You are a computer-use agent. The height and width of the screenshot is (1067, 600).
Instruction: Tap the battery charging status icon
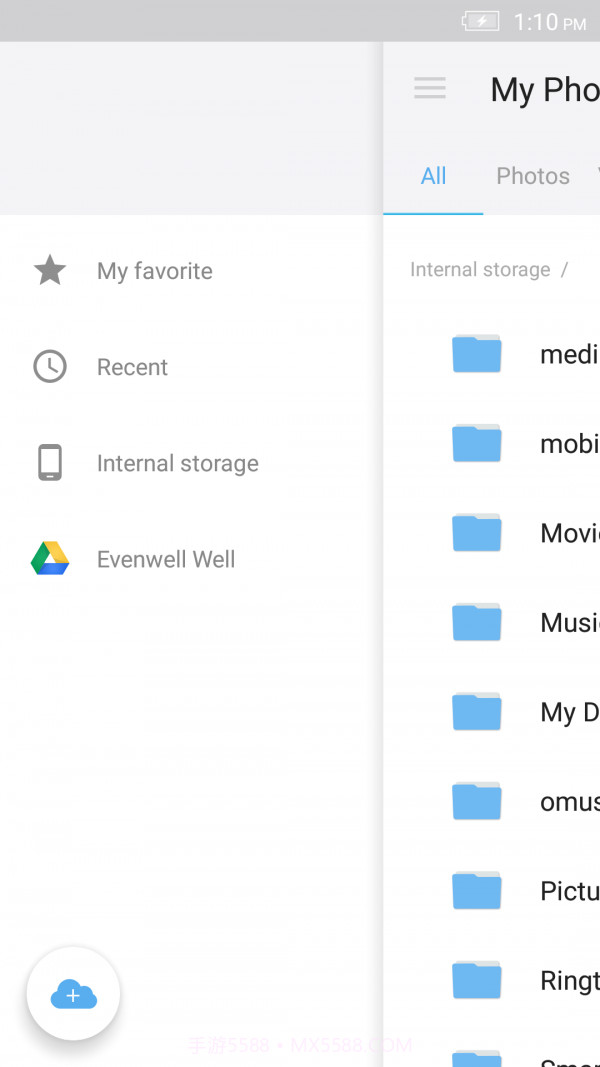[480, 21]
